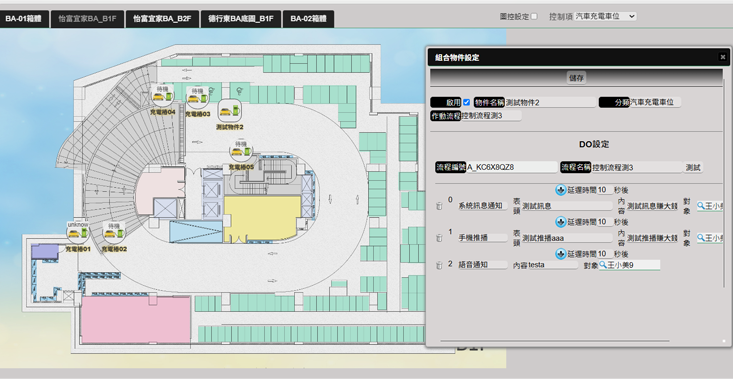733x379 pixels.
Task: Edit step 0 delay time value 10
Action: pyautogui.click(x=604, y=190)
